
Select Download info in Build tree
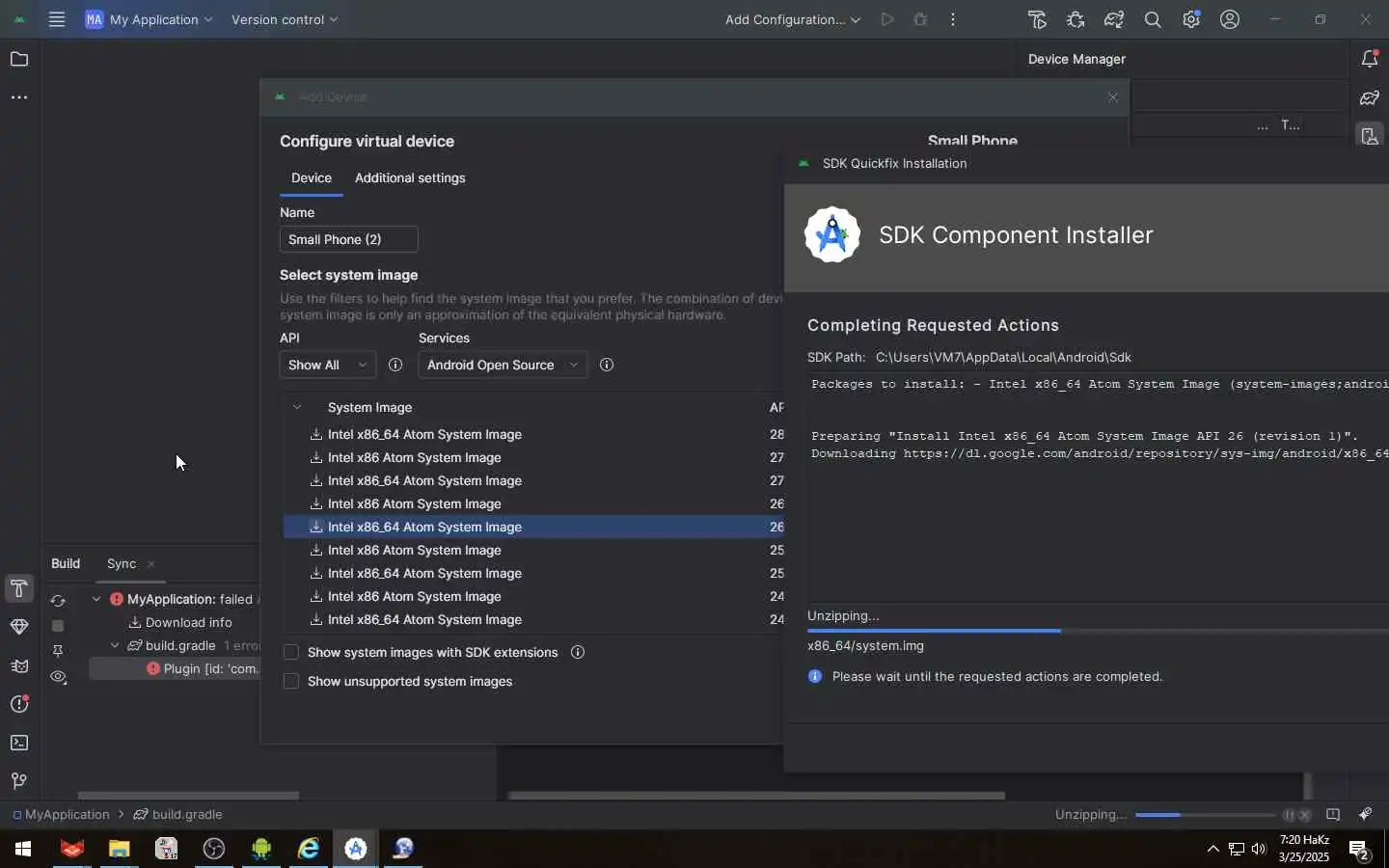click(x=180, y=622)
